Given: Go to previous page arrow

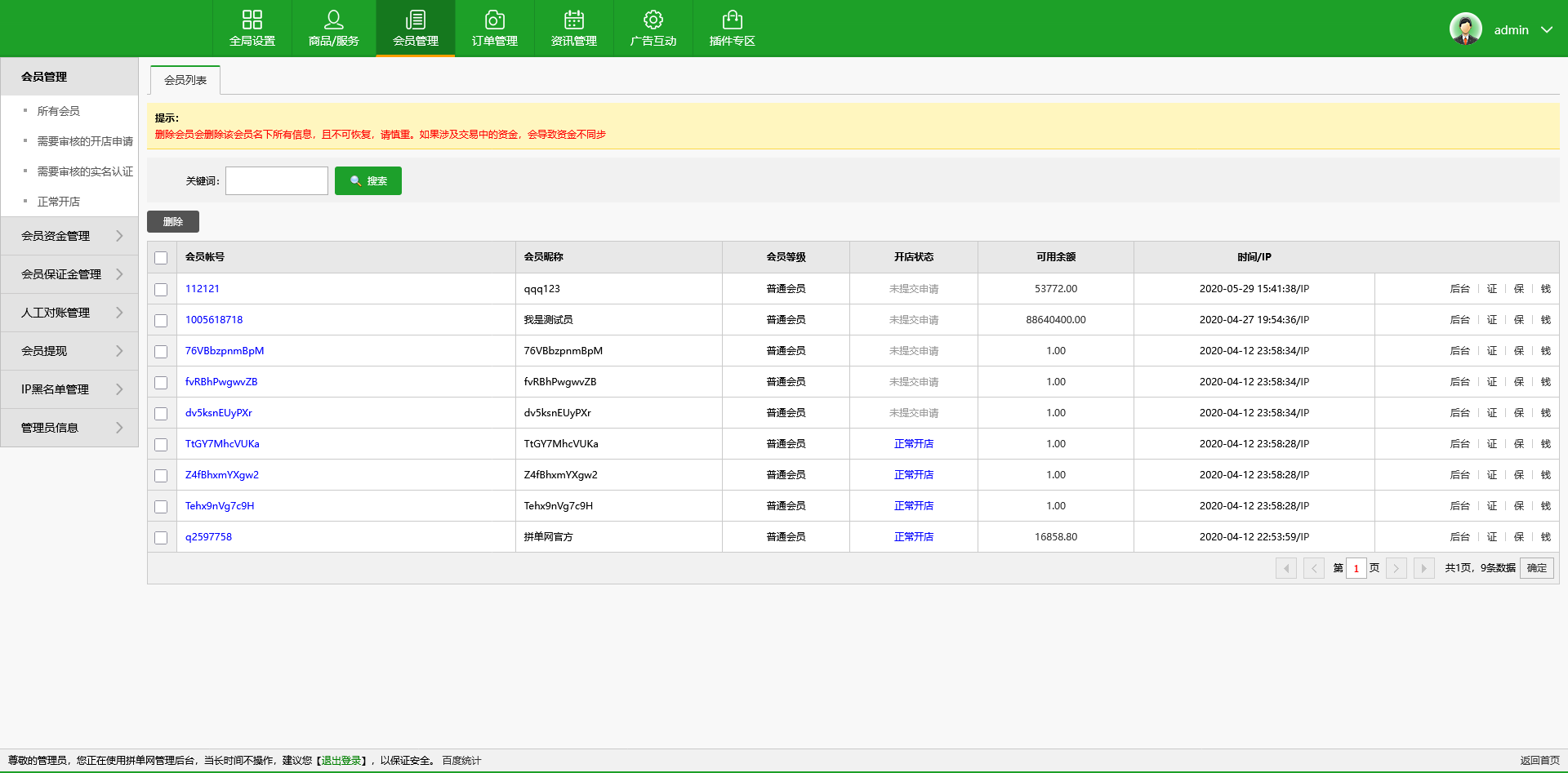Looking at the screenshot, I should (1314, 568).
